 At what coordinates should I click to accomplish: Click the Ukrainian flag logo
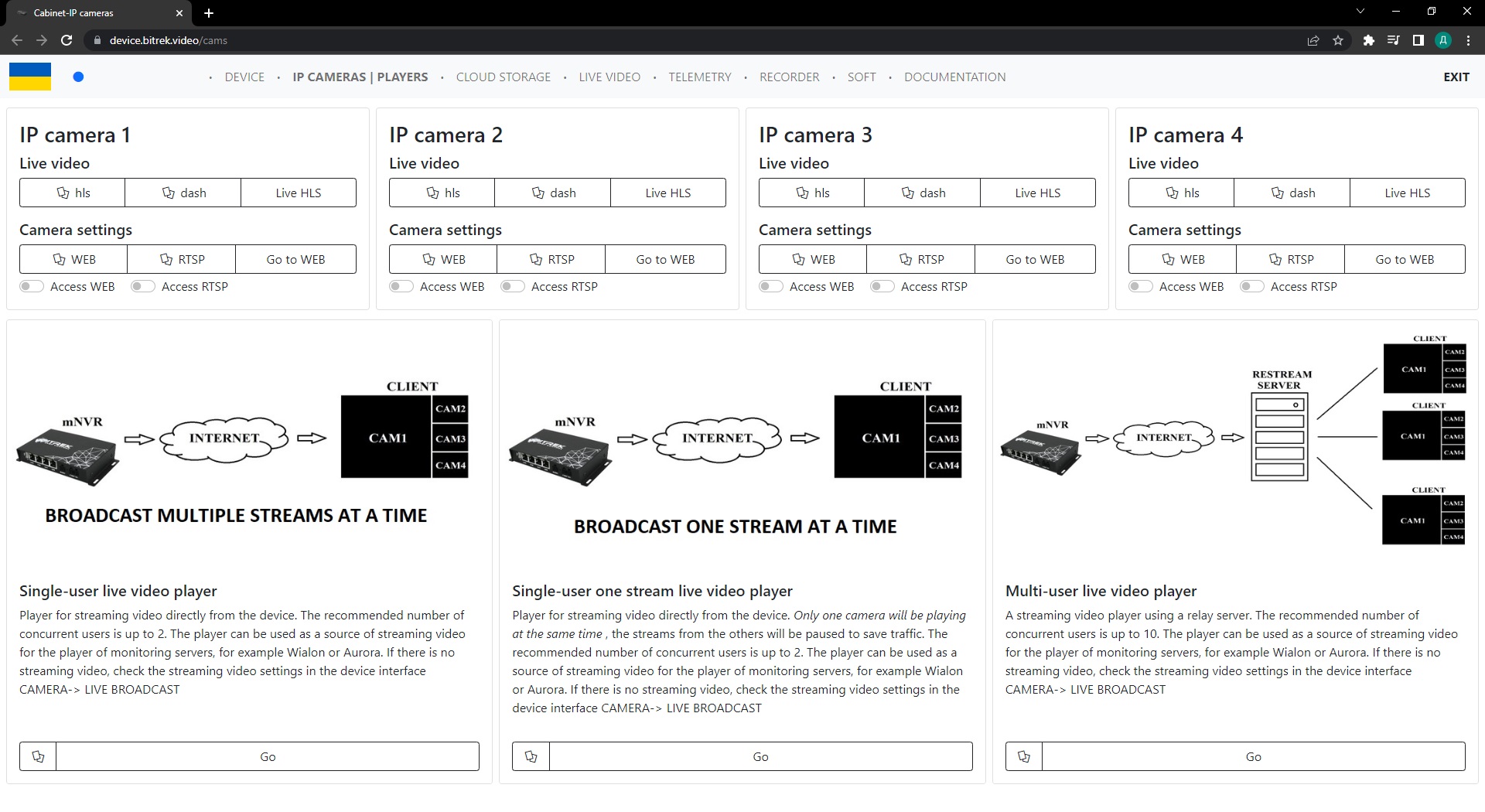tap(30, 77)
